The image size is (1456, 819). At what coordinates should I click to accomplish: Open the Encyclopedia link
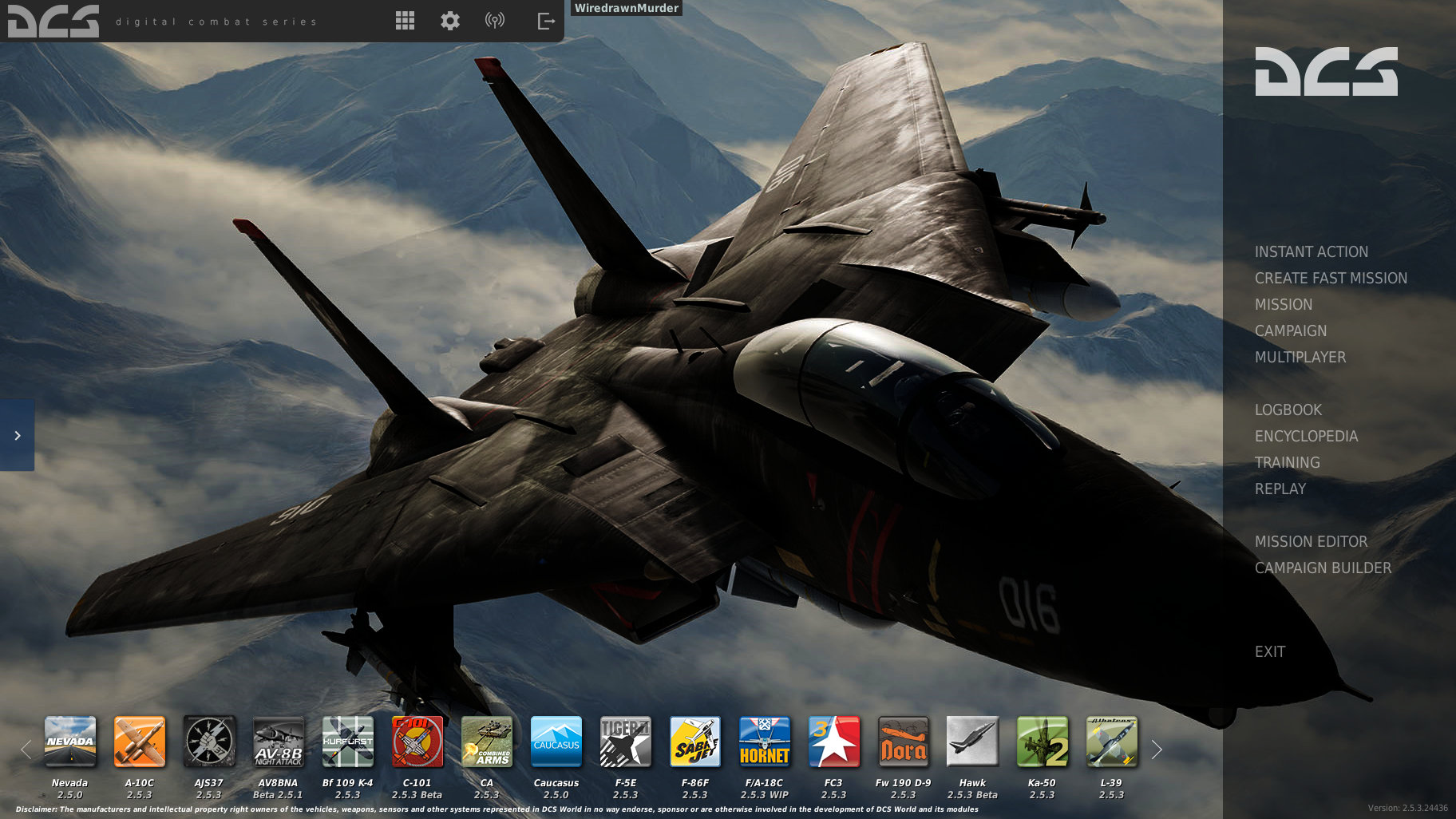coord(1306,436)
